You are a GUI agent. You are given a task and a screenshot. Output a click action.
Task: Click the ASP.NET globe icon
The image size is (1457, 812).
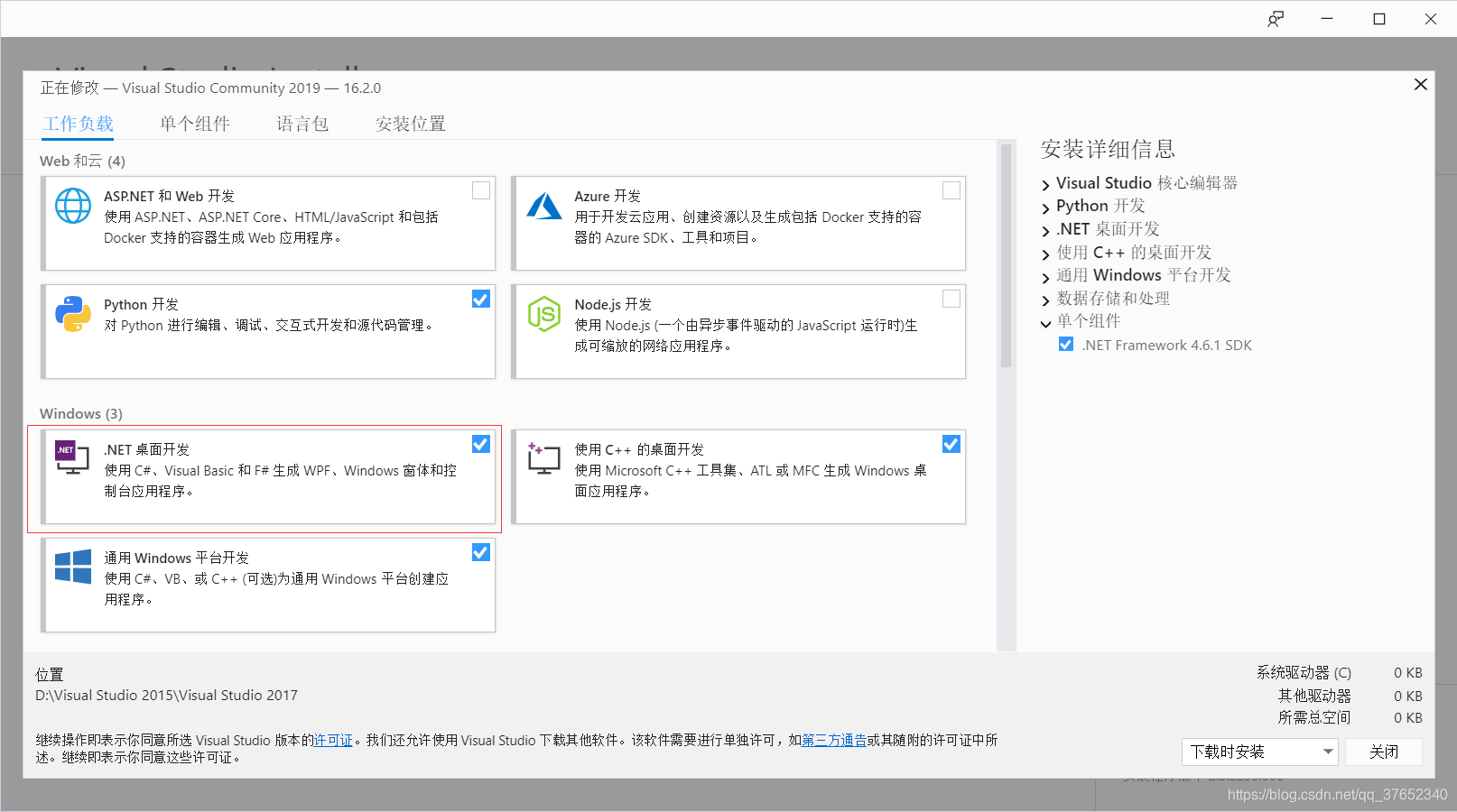(73, 206)
